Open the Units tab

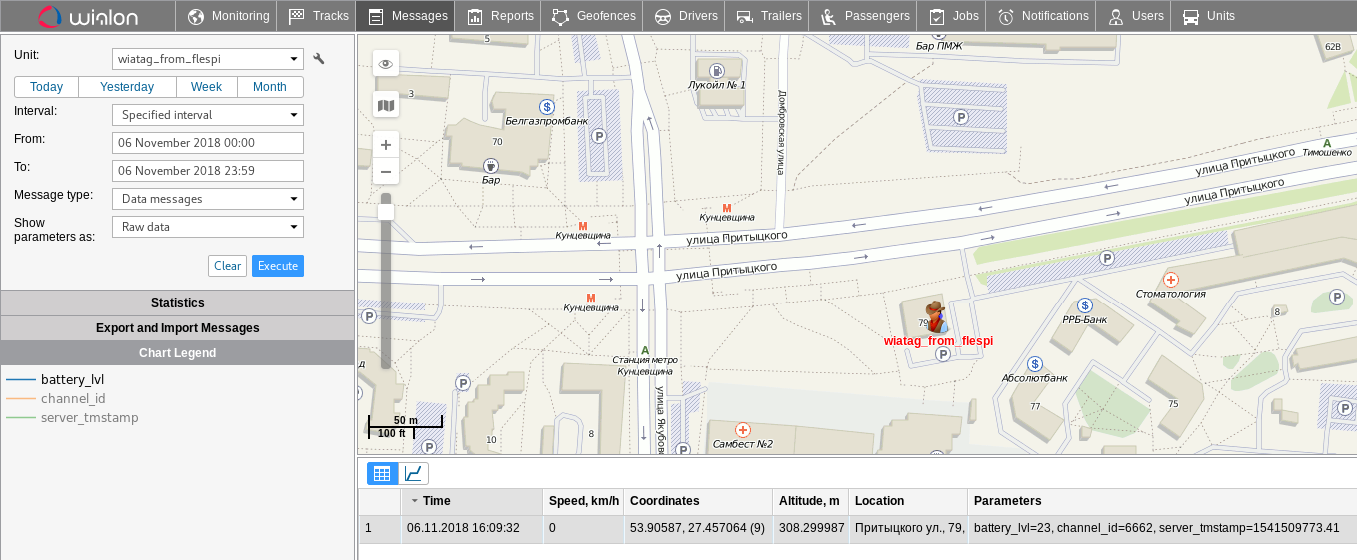[x=1208, y=16]
